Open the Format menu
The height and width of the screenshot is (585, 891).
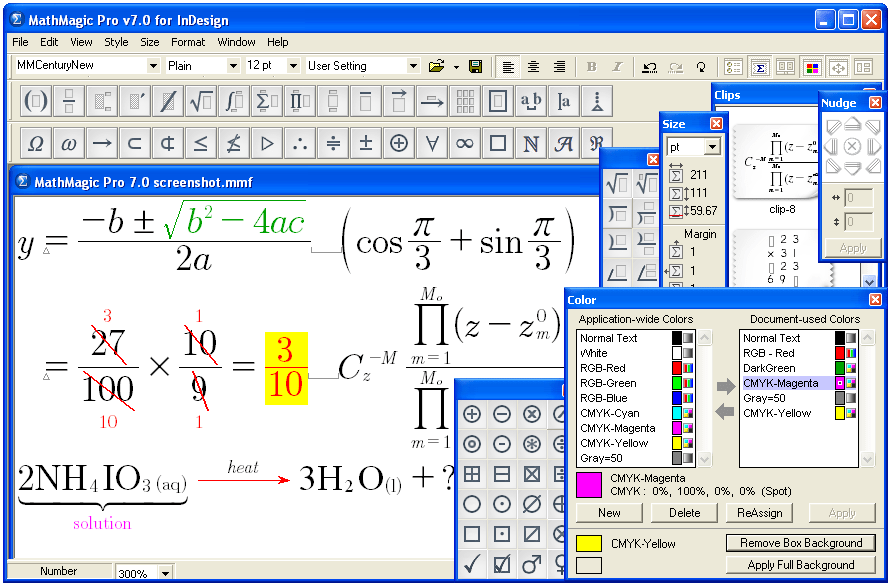(x=187, y=42)
